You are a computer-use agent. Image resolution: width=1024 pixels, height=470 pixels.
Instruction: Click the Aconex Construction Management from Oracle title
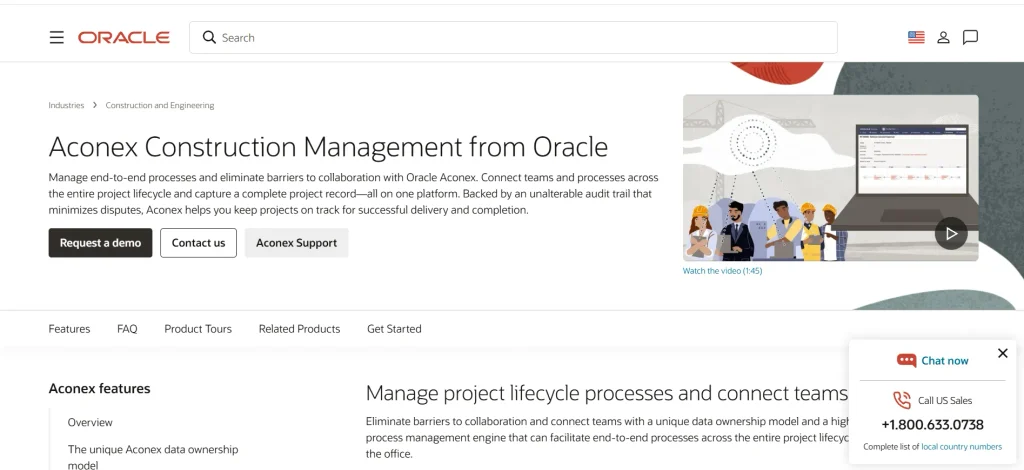328,147
